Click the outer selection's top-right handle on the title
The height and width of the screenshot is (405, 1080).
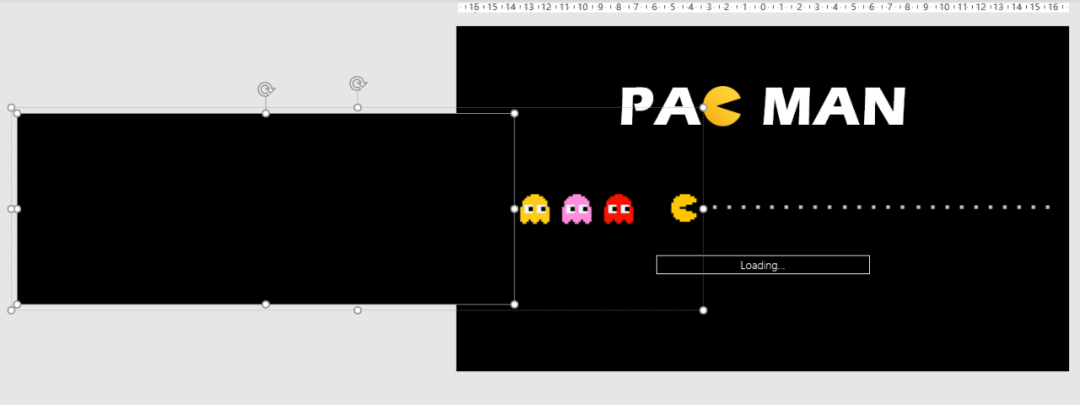pyautogui.click(x=703, y=107)
